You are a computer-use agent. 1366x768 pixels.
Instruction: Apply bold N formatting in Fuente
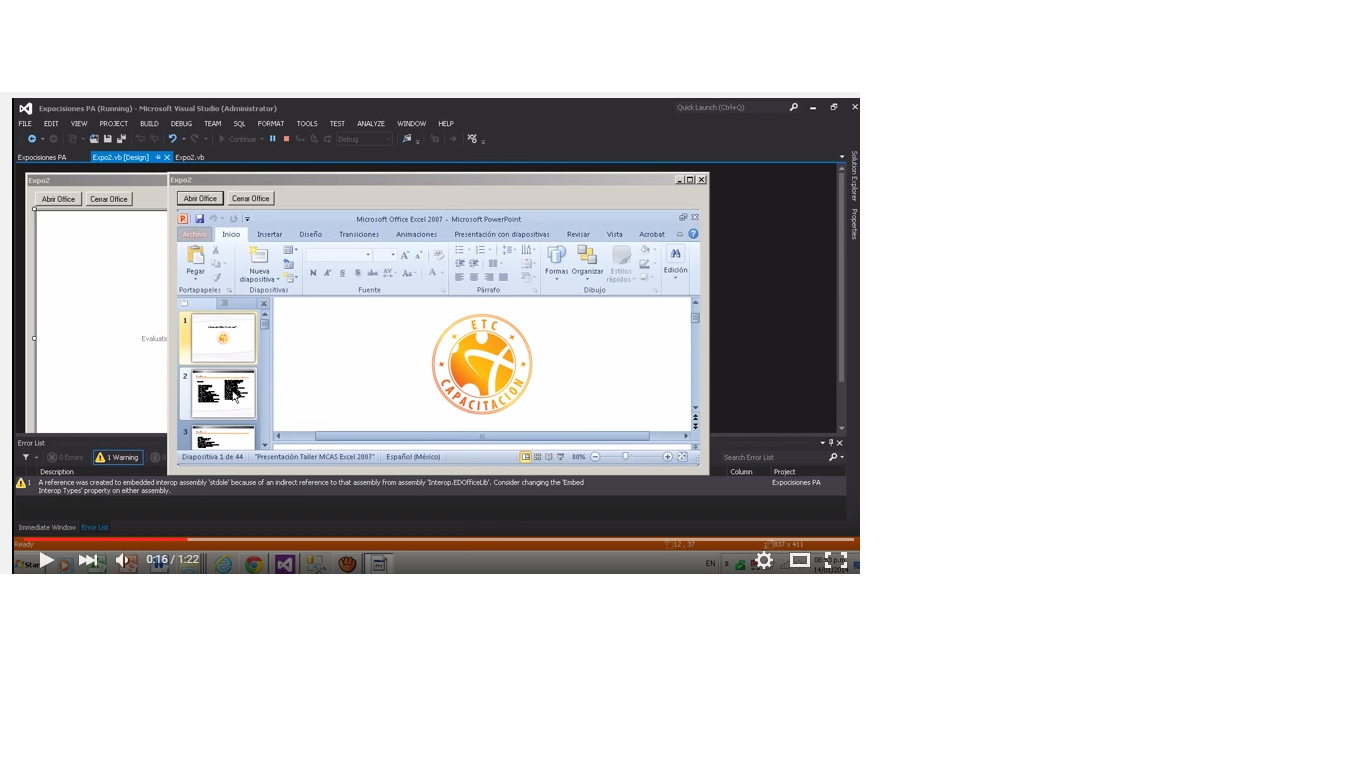click(x=313, y=273)
